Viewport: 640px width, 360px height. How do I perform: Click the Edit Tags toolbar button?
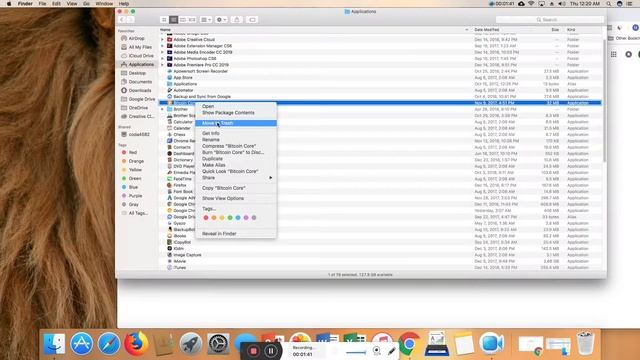[x=252, y=20]
